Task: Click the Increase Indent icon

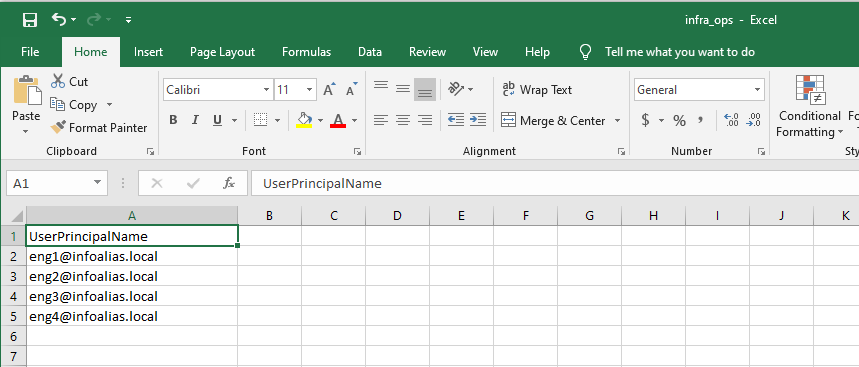Action: point(478,120)
